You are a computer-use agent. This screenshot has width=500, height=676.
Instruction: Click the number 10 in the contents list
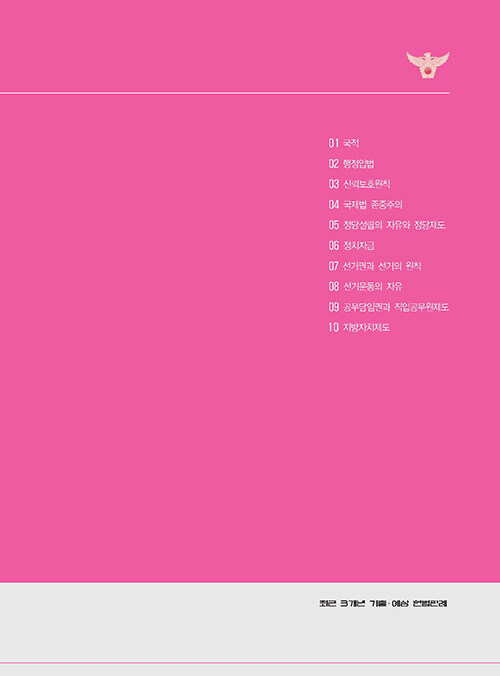coord(334,327)
